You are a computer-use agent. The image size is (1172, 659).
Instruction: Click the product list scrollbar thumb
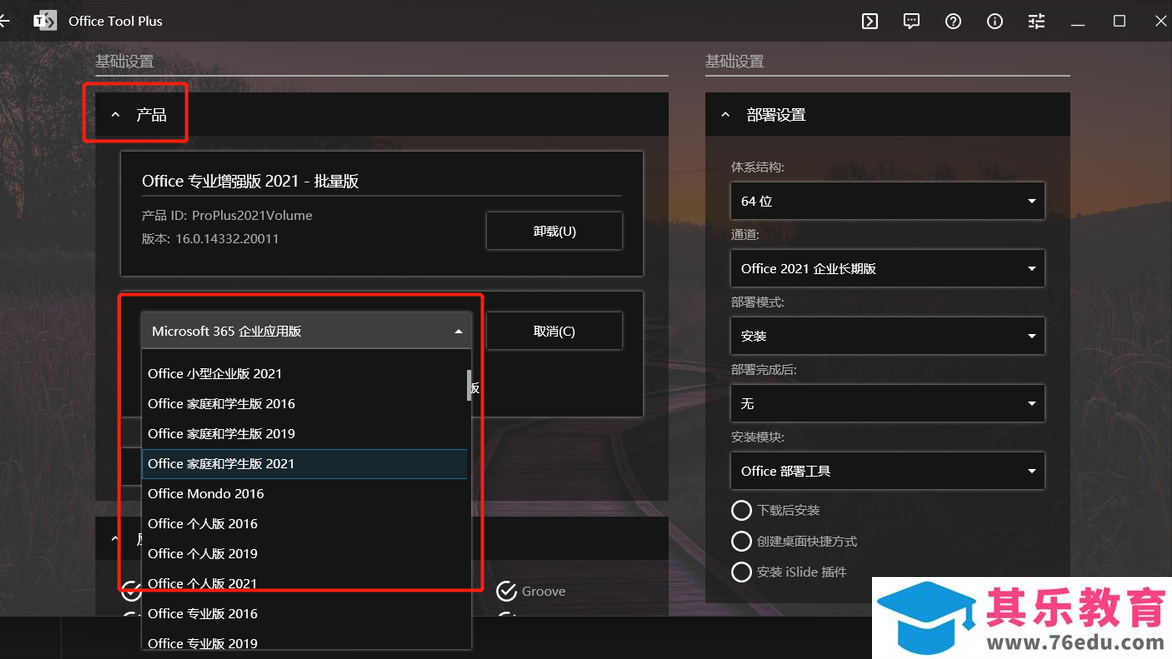click(x=469, y=385)
